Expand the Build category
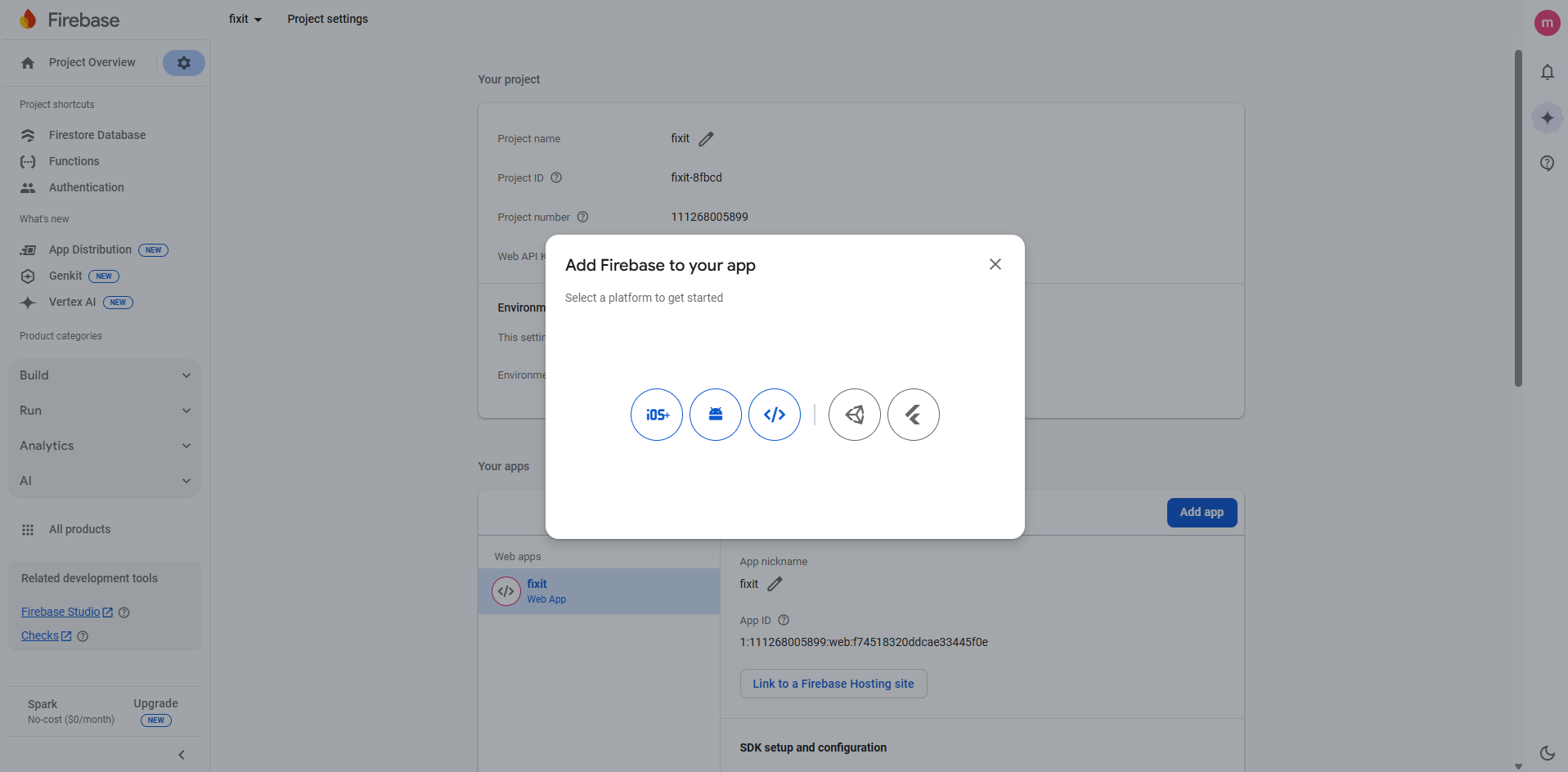The width and height of the screenshot is (1568, 772). tap(105, 375)
